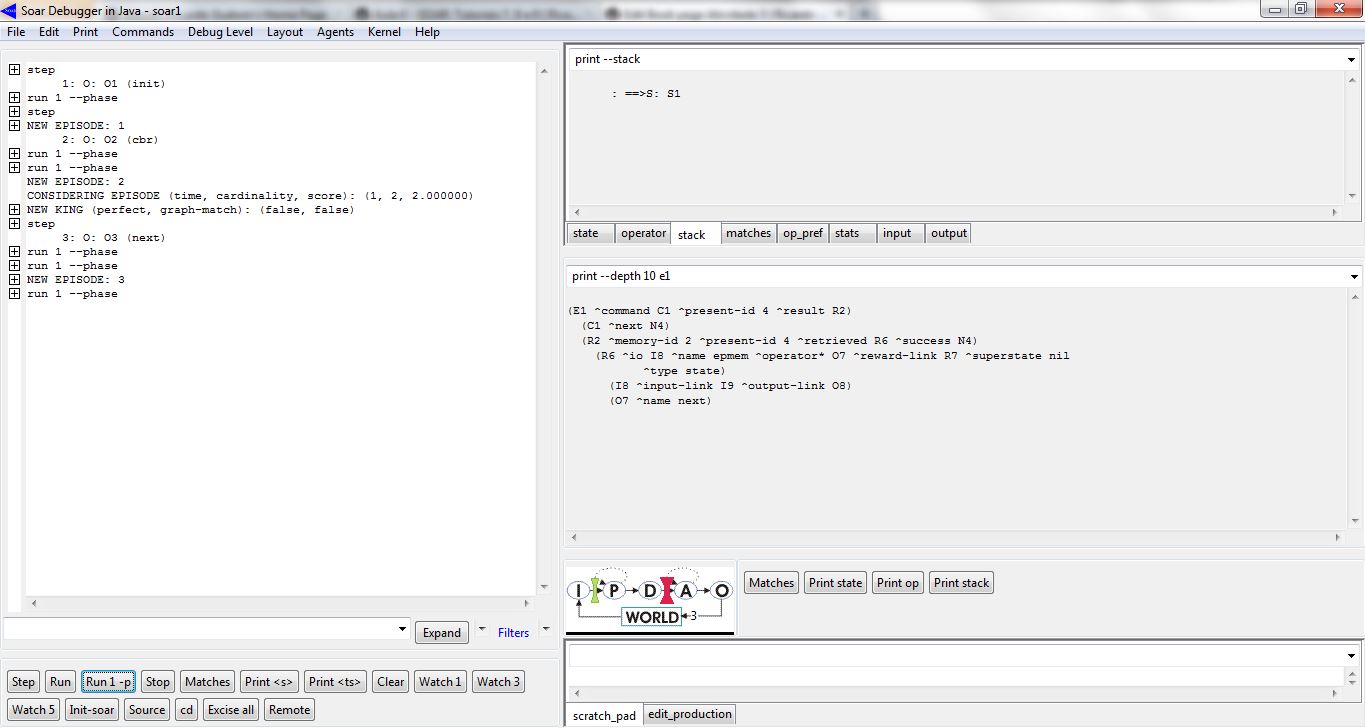Image resolution: width=1365 pixels, height=728 pixels.
Task: Open the Debug Level menu
Action: click(220, 32)
